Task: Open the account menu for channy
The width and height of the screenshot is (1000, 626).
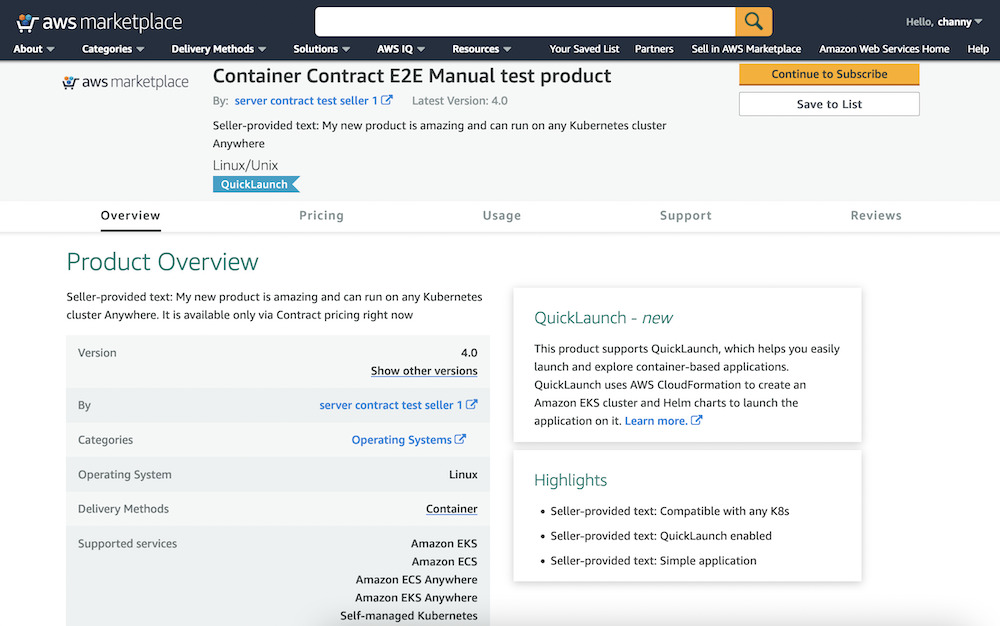Action: click(x=944, y=21)
